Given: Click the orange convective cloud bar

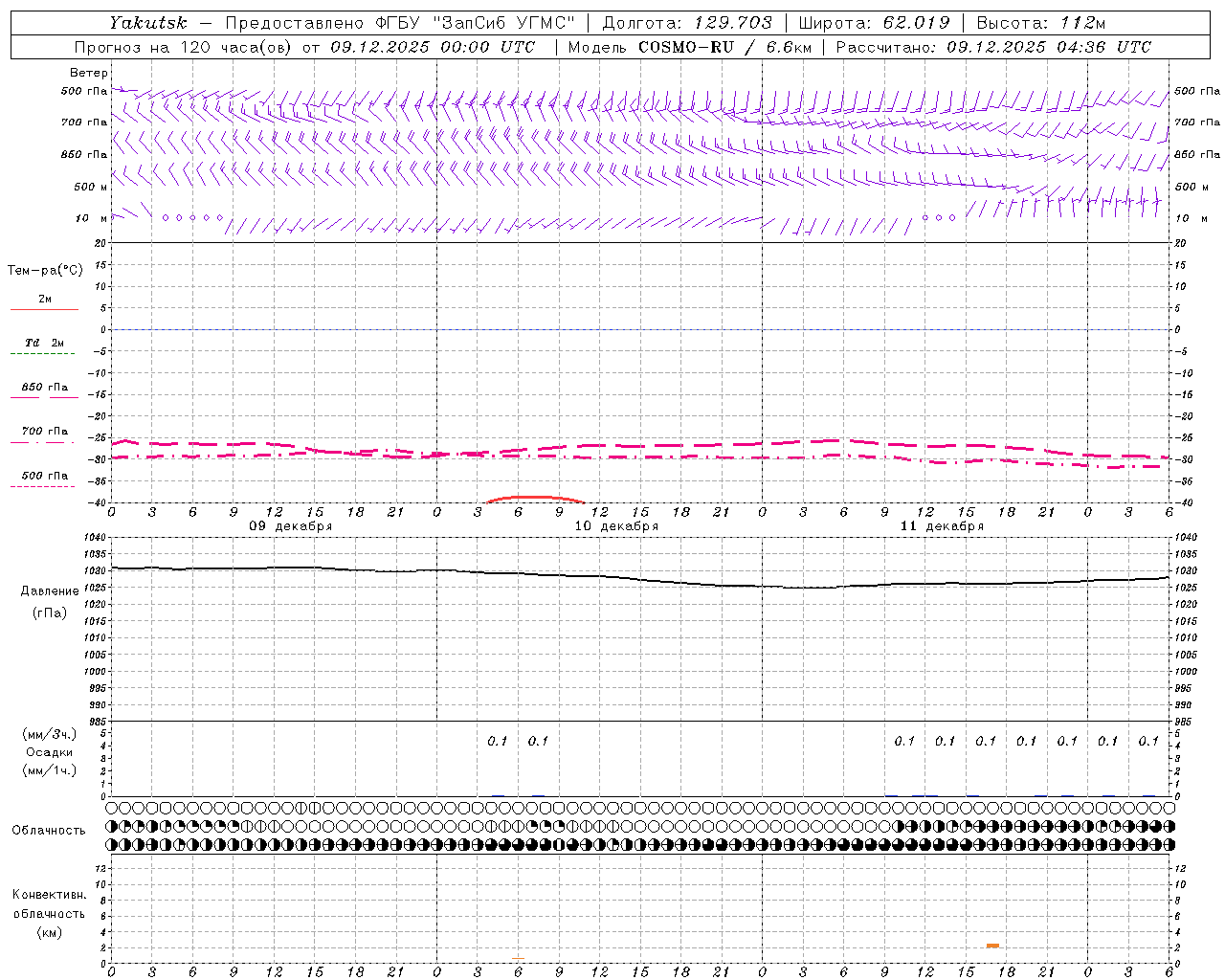Looking at the screenshot, I should [992, 946].
